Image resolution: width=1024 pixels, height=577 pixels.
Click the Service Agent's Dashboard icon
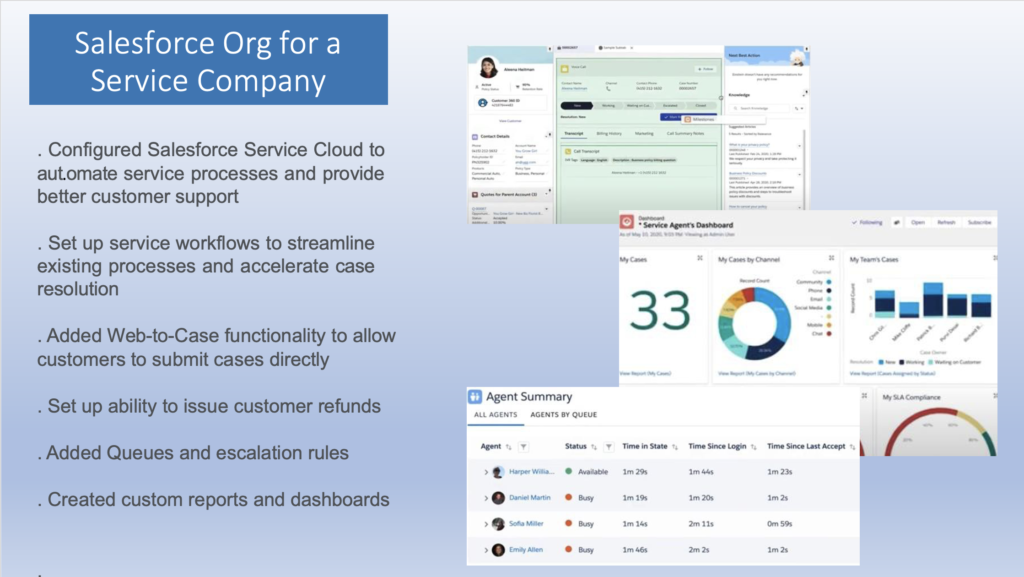627,221
